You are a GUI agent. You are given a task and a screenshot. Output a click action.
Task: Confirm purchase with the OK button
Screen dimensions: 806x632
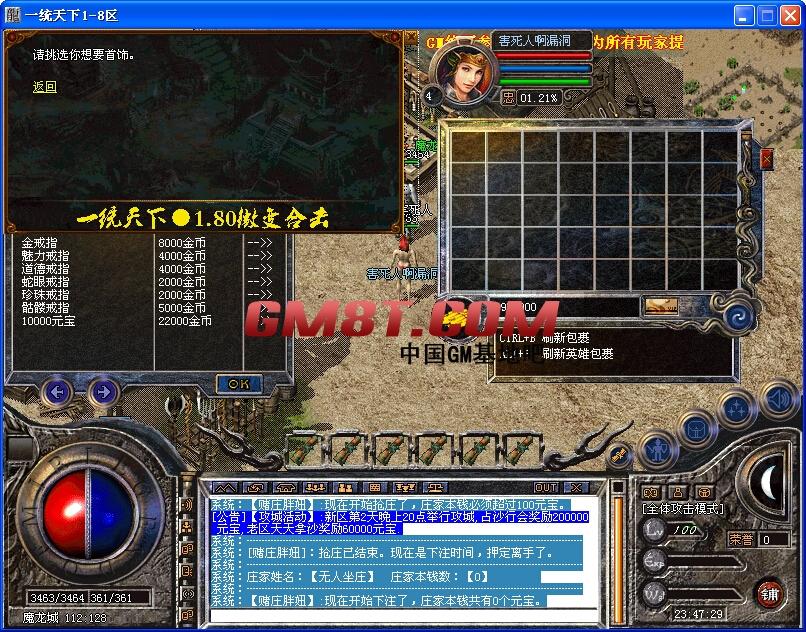[239, 384]
